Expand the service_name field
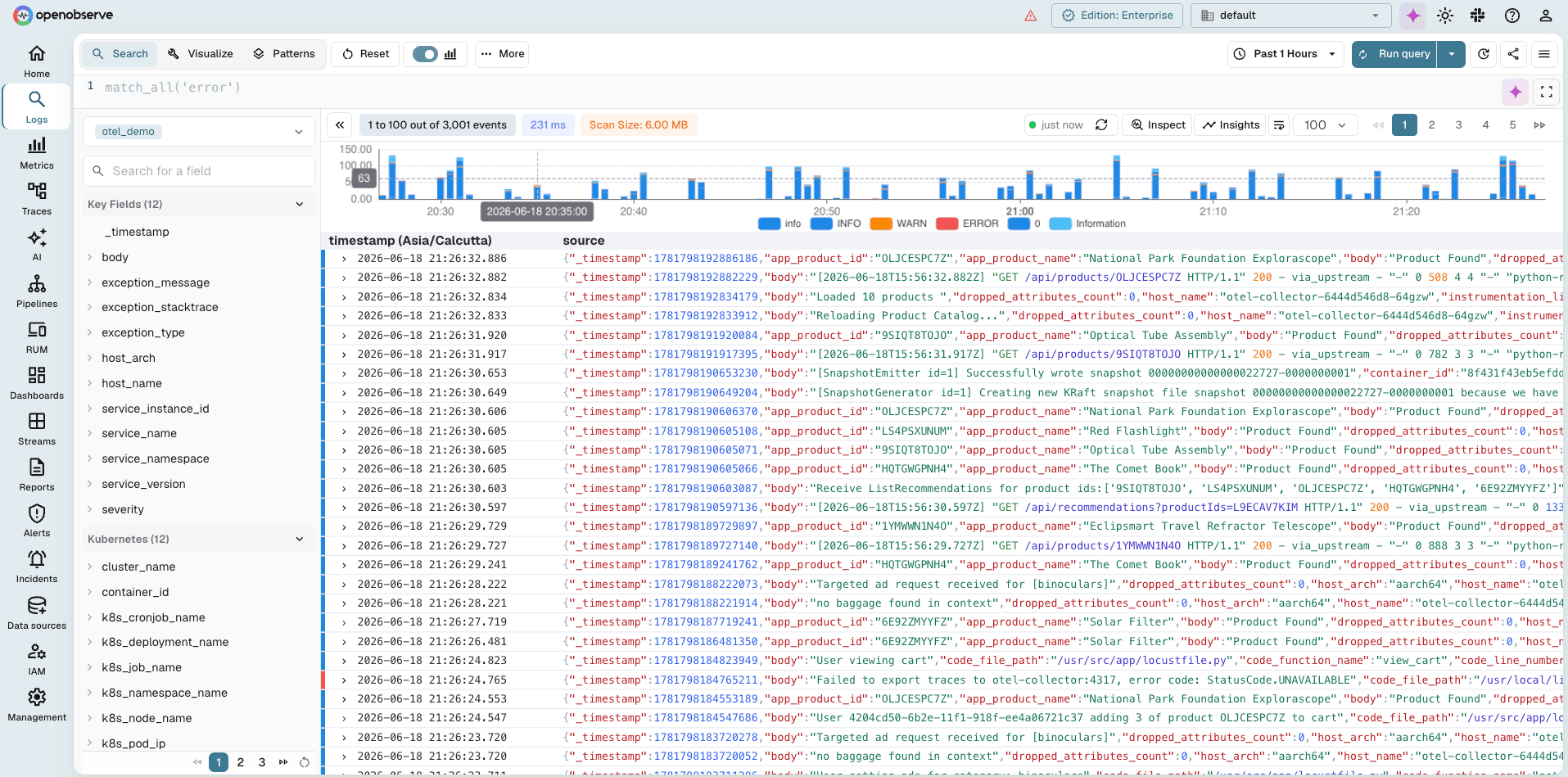1568x777 pixels. coord(89,433)
